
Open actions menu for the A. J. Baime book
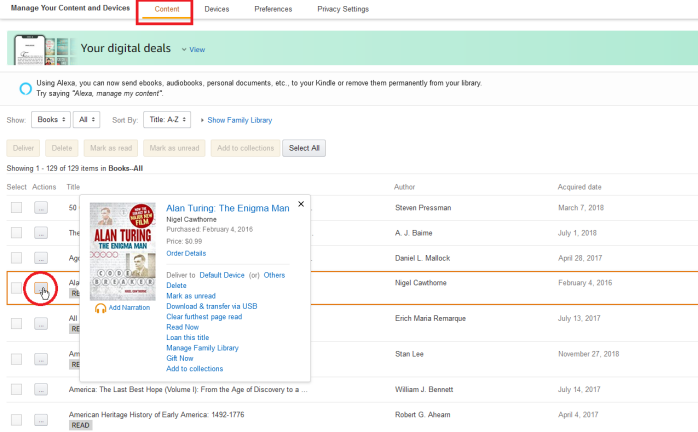pyautogui.click(x=41, y=232)
